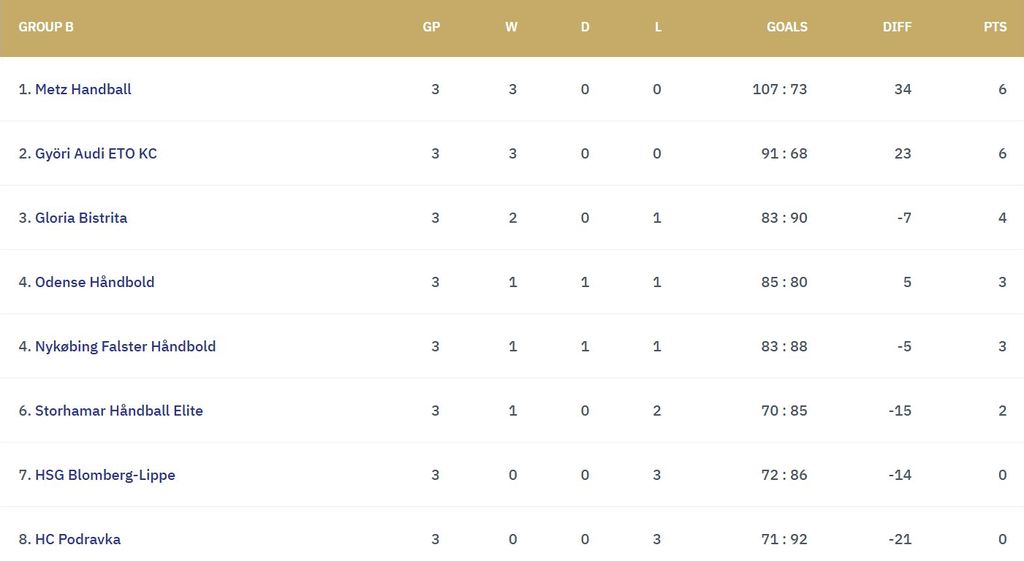The height and width of the screenshot is (561, 1024).
Task: Click the PTS column header
Action: tap(995, 27)
